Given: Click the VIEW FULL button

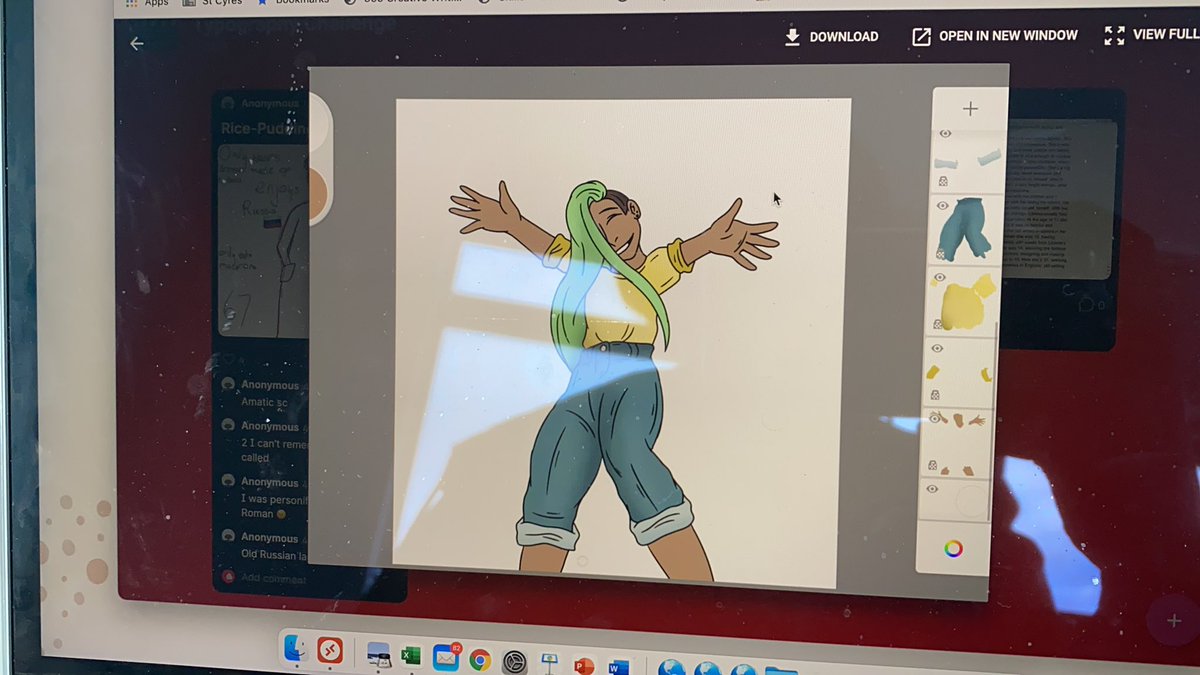Looking at the screenshot, I should pos(1152,35).
